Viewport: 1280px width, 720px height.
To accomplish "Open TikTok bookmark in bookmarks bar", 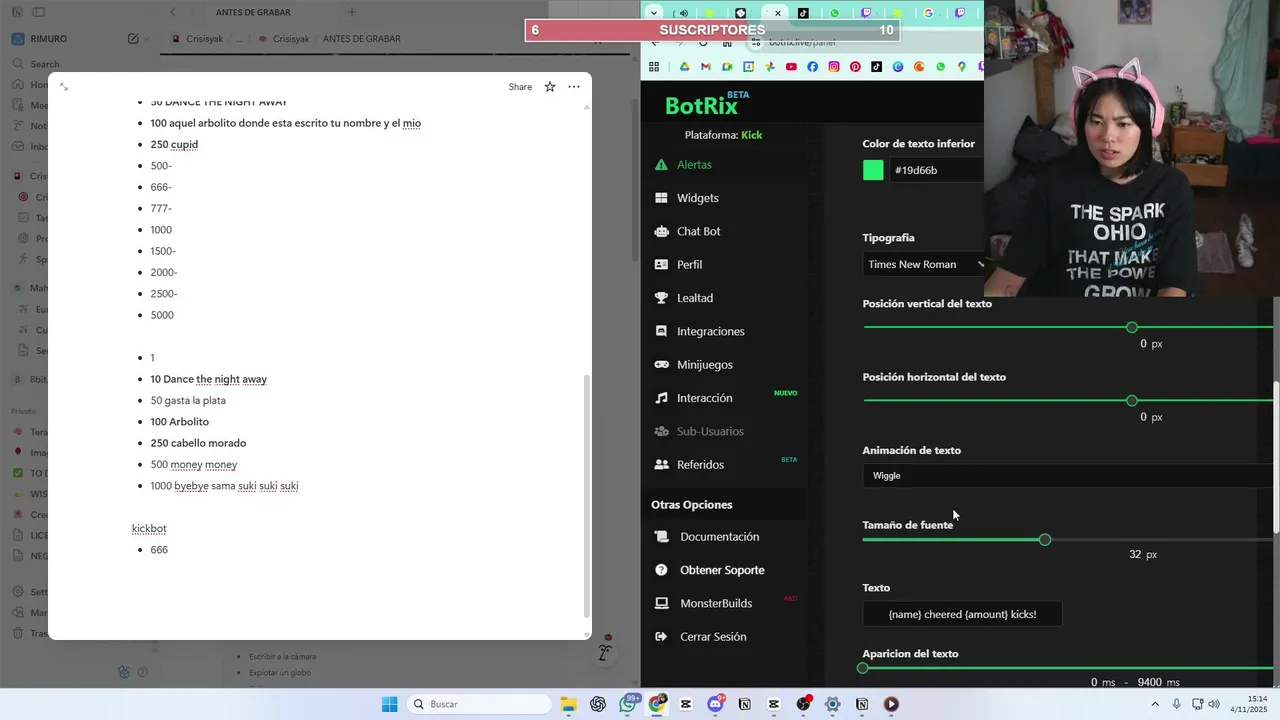I will pos(876,67).
